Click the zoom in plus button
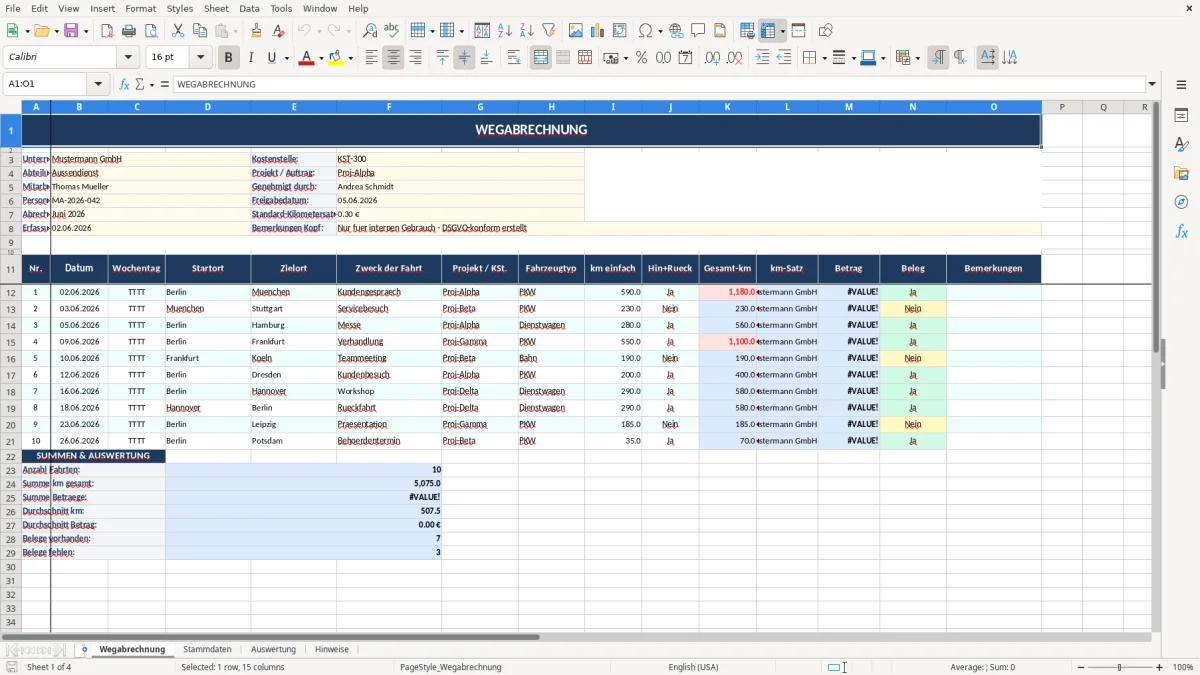The width and height of the screenshot is (1200, 675). click(x=1160, y=667)
